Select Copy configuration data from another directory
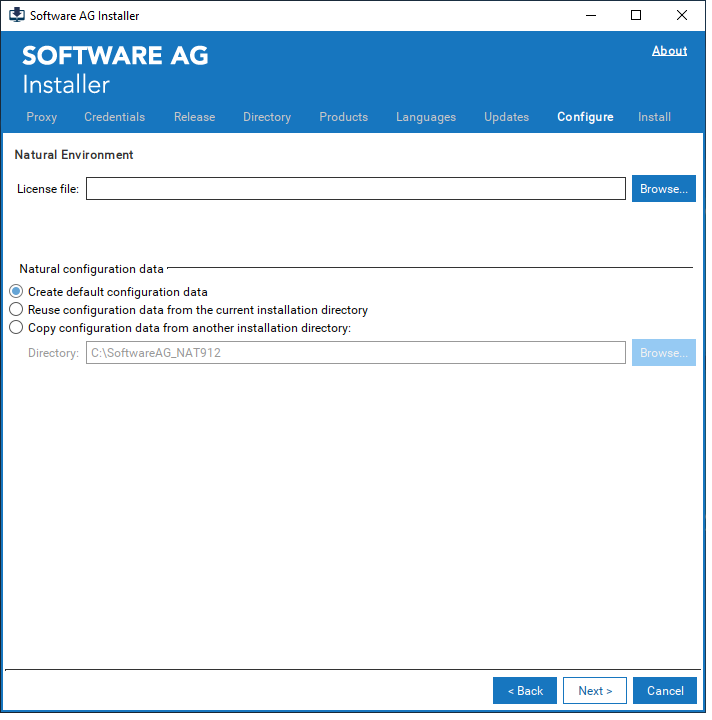This screenshot has width=712, height=720. pos(16,327)
